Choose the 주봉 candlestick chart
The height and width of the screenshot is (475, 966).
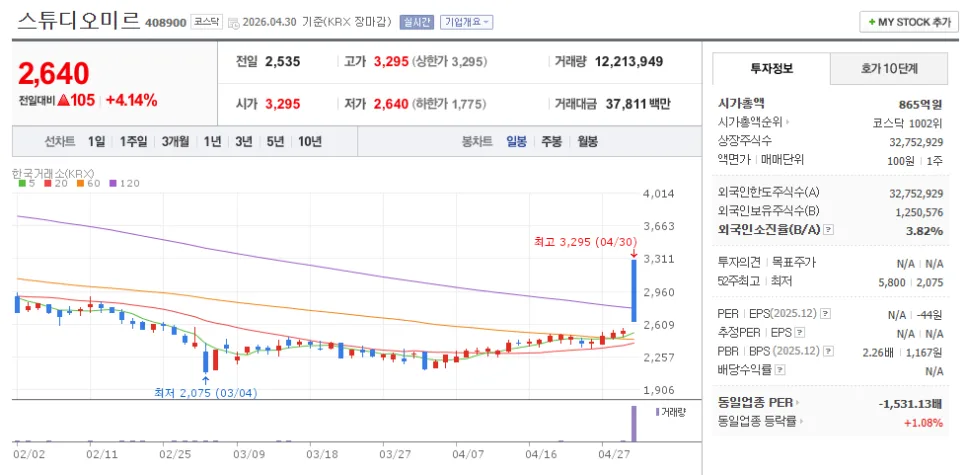pos(551,141)
